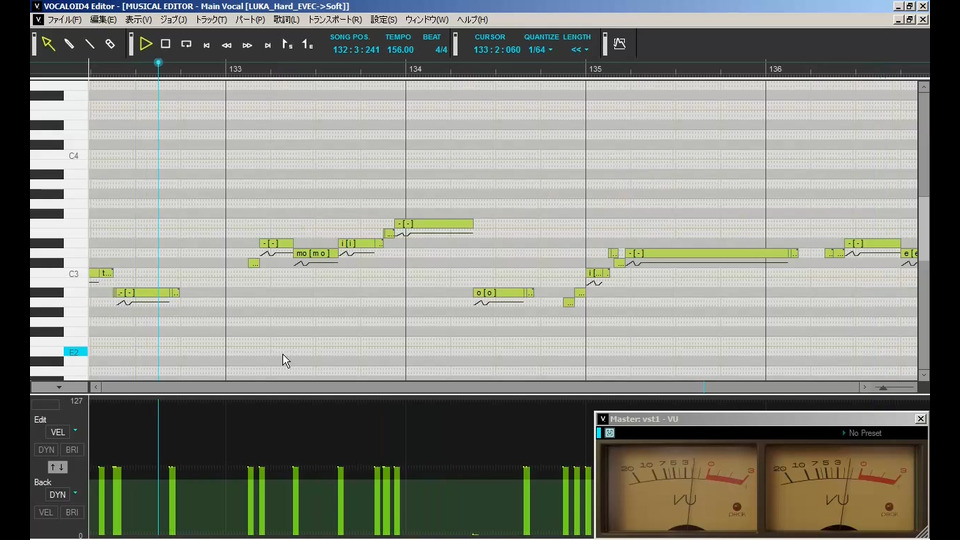Toggle the VU plugin bypass indicator
The height and width of the screenshot is (540, 960).
click(x=599, y=433)
